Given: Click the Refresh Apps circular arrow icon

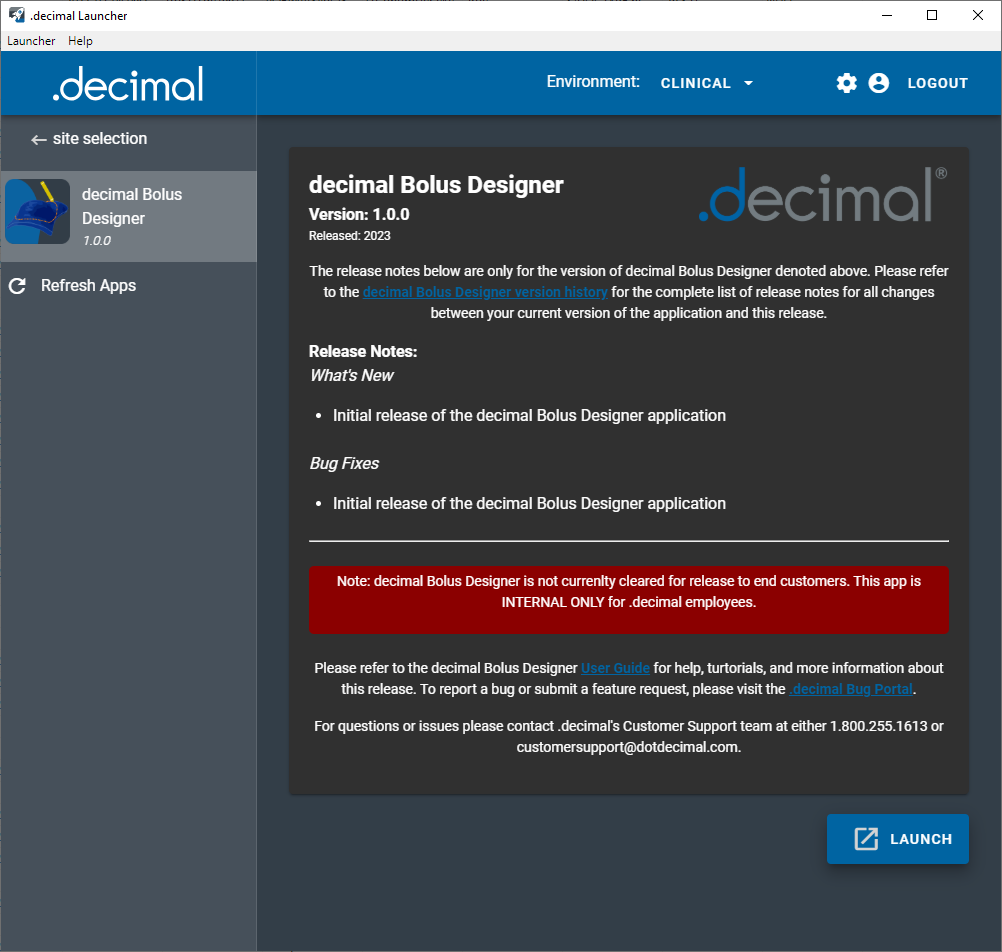Looking at the screenshot, I should coord(17,286).
